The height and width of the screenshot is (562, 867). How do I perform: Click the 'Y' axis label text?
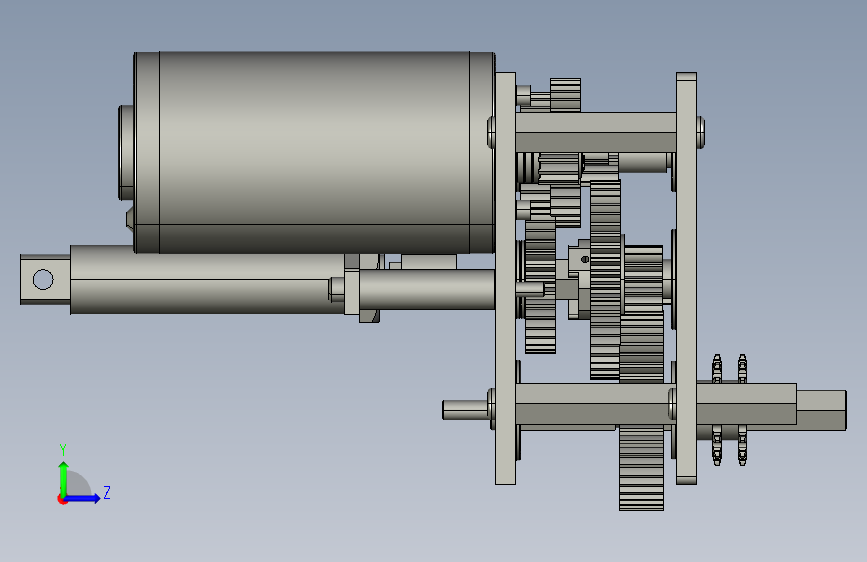click(63, 449)
